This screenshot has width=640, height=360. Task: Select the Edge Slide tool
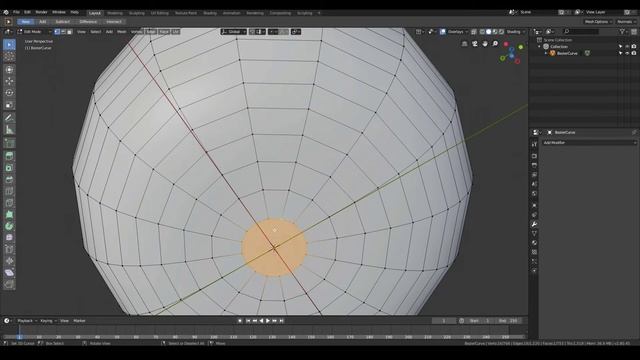(x=9, y=249)
